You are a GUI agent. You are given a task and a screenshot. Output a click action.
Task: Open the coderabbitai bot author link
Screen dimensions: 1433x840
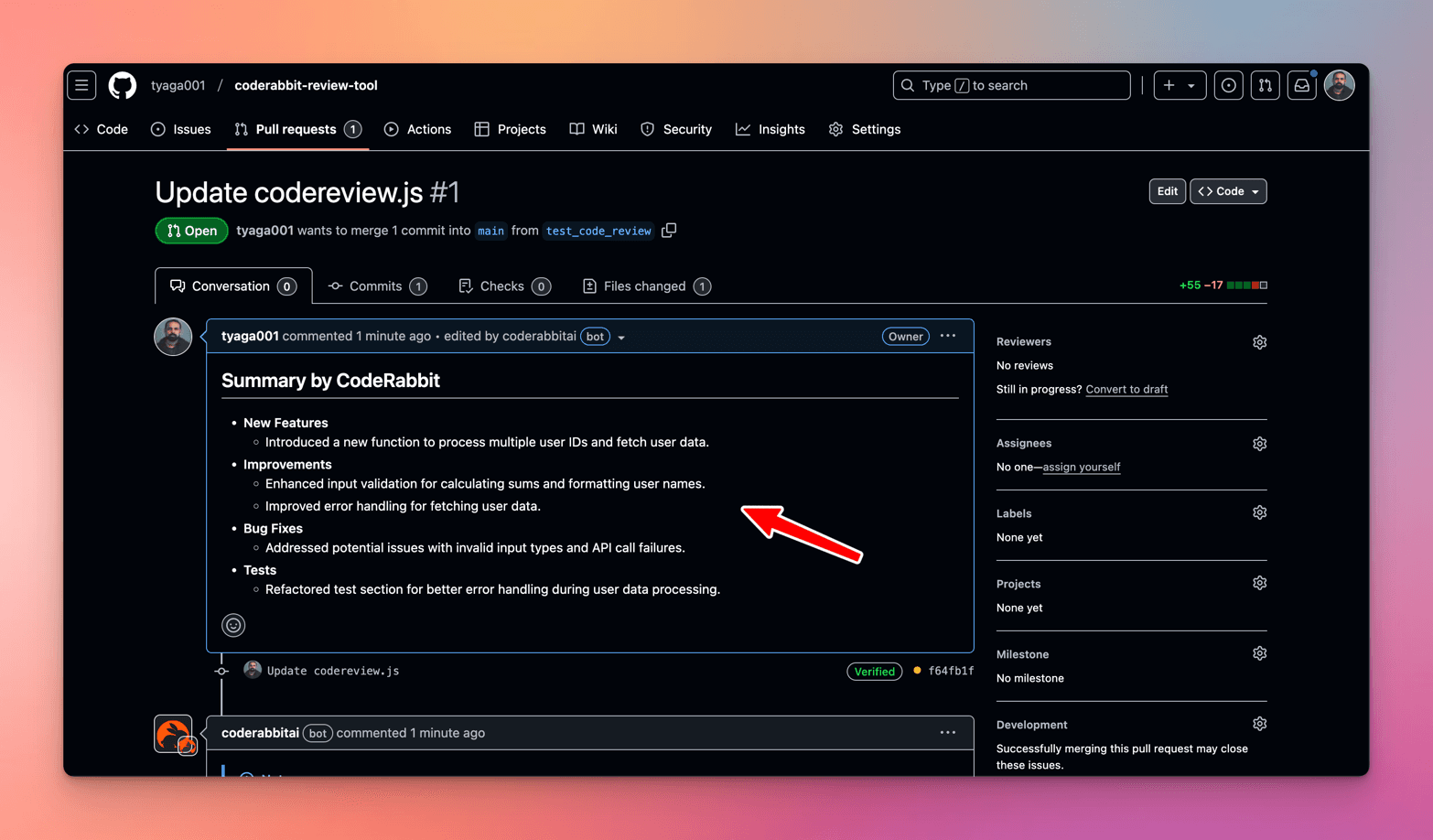[260, 733]
